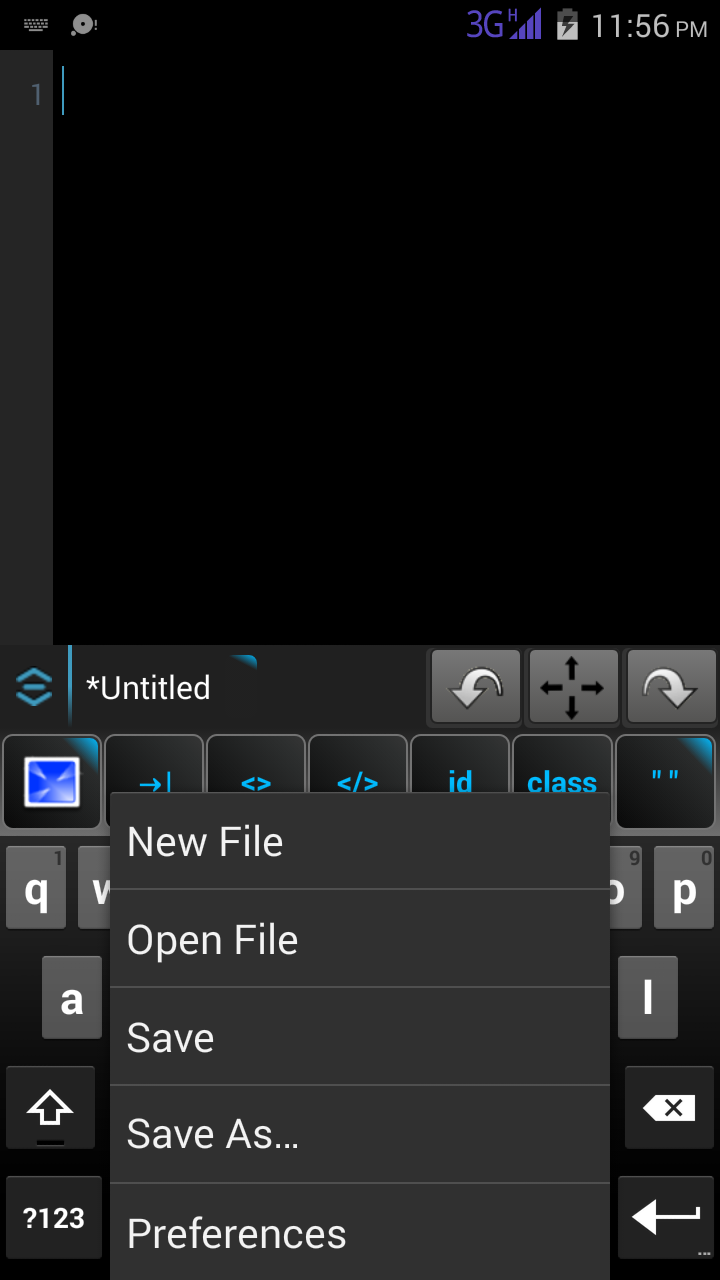Open the cursor navigation arrows pad
This screenshot has height=1280, width=720.
573,687
